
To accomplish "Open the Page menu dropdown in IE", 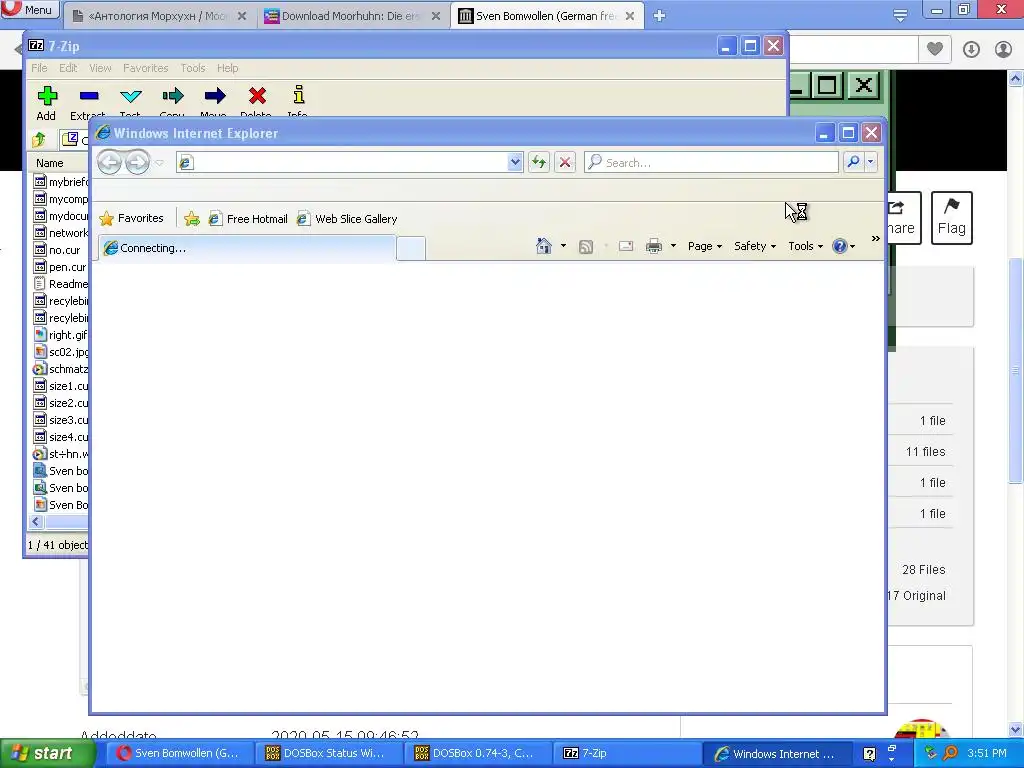I will [705, 246].
